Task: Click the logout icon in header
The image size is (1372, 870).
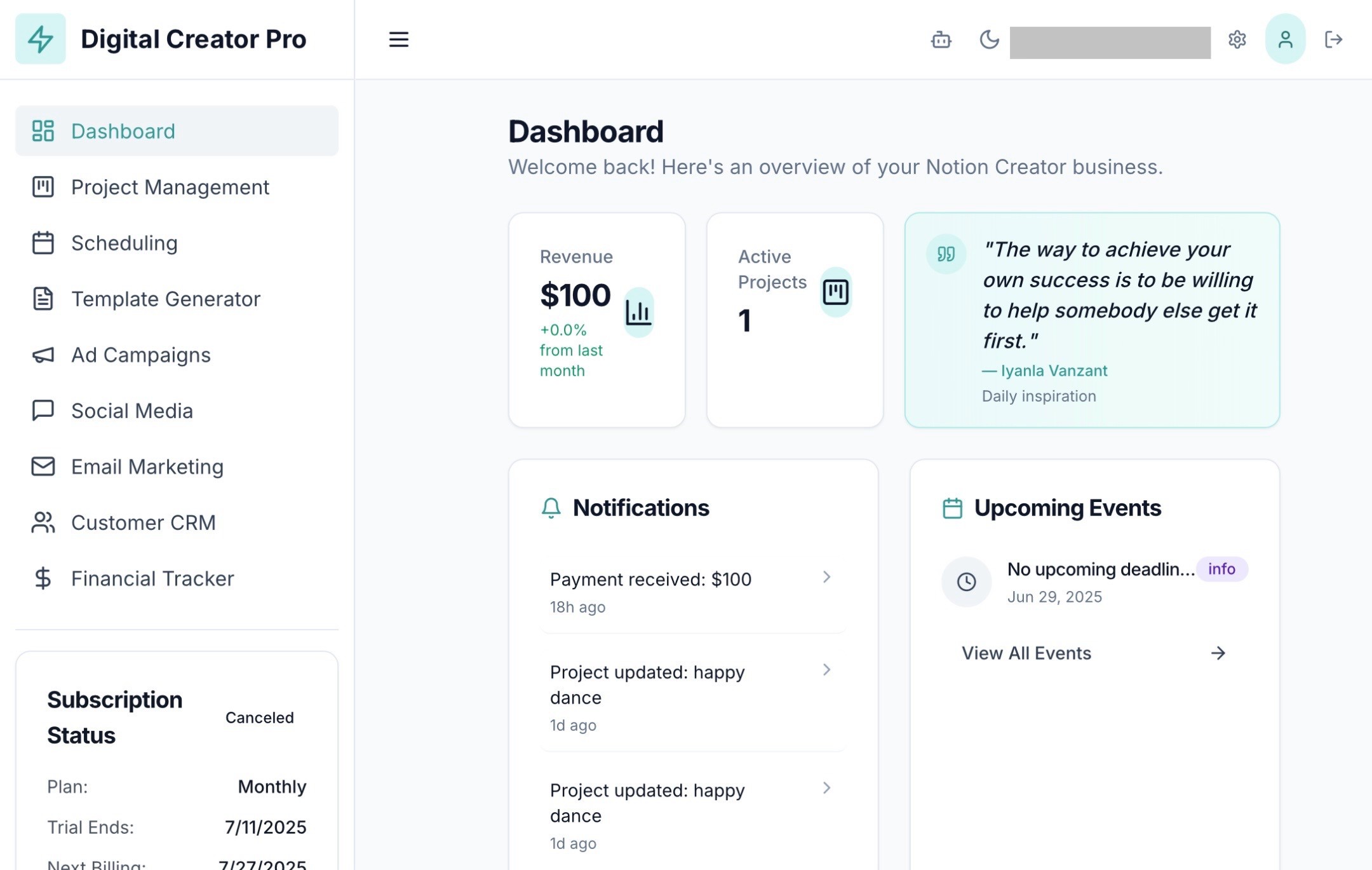Action: (1333, 40)
